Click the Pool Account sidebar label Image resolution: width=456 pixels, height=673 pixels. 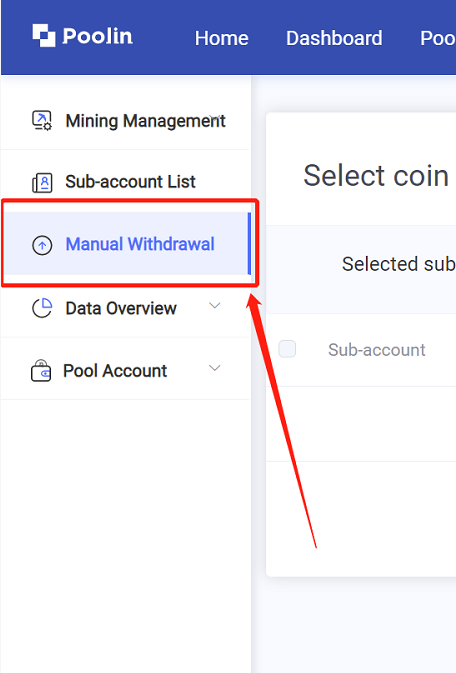tap(115, 371)
